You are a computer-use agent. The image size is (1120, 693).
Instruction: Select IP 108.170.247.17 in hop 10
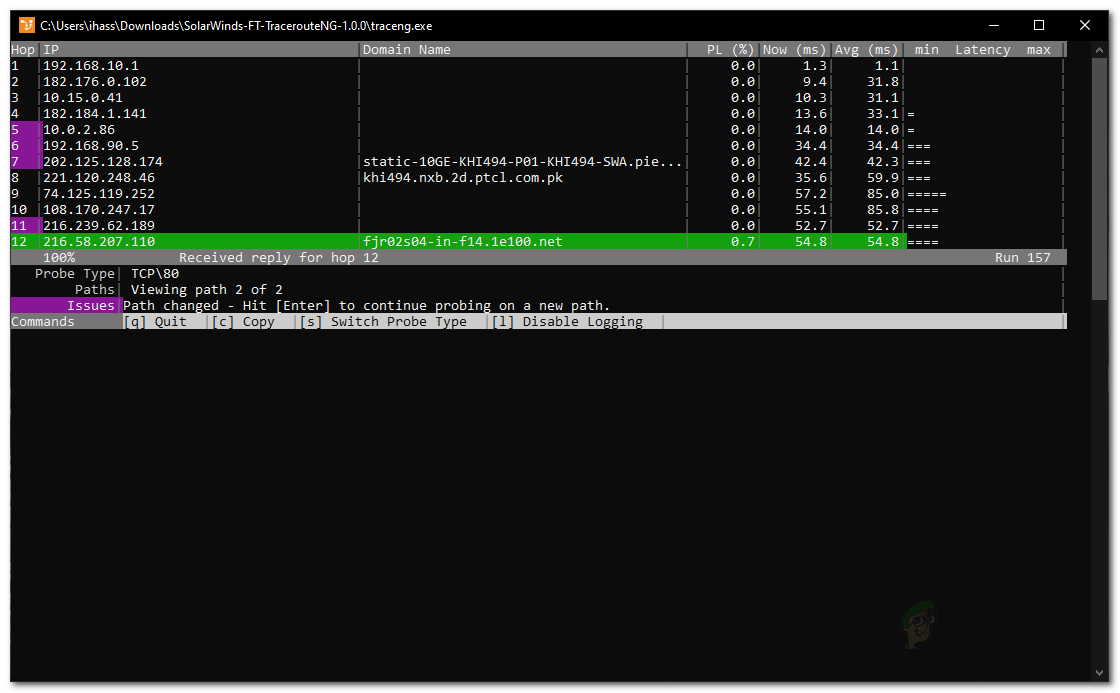click(x=99, y=209)
